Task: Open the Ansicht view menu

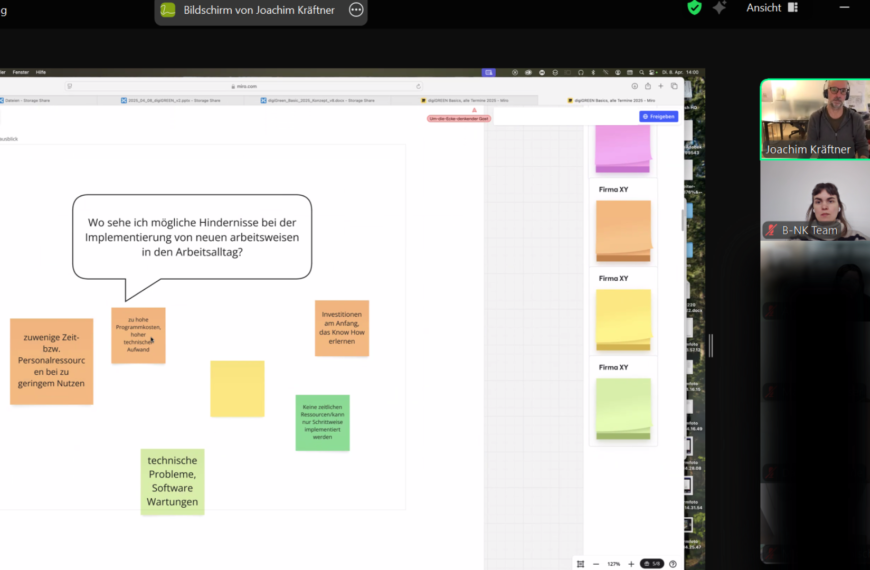Action: click(x=772, y=8)
